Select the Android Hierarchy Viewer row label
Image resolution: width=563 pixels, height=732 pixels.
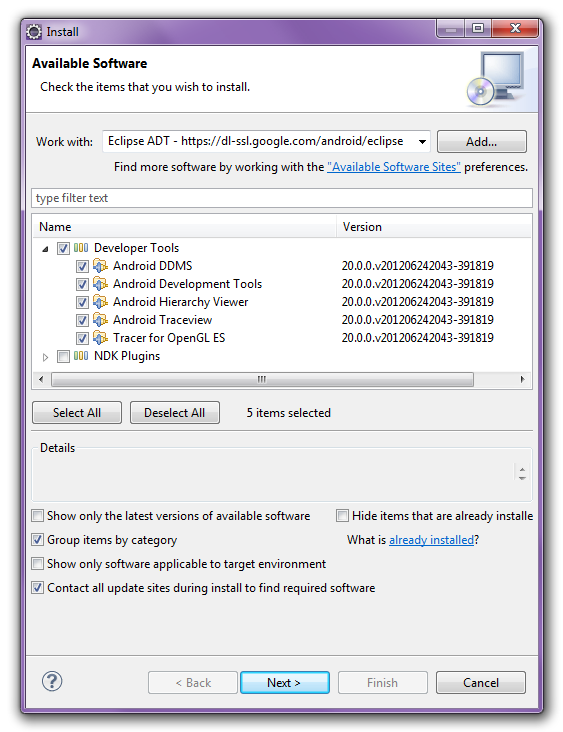point(180,302)
